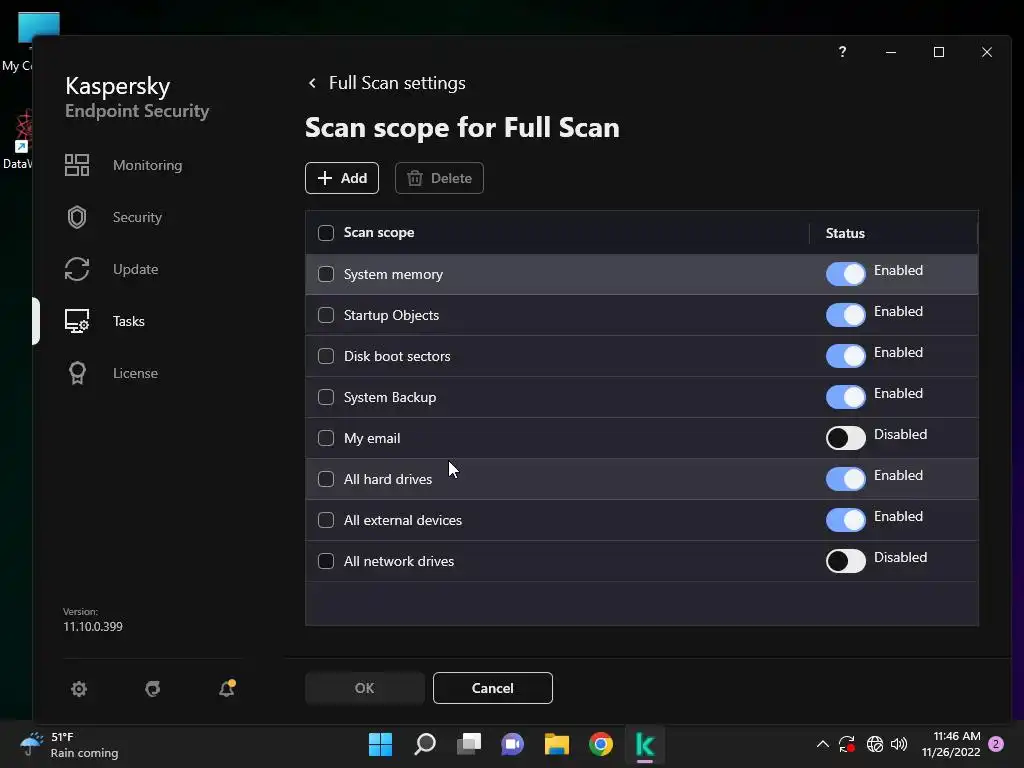Go to Tasks in sidebar
Viewport: 1024px width, 768px height.
129,321
